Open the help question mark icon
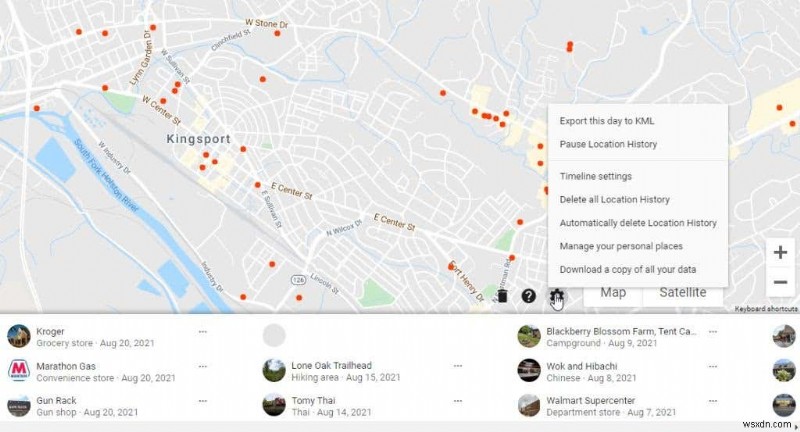The height and width of the screenshot is (432, 800). pos(529,296)
